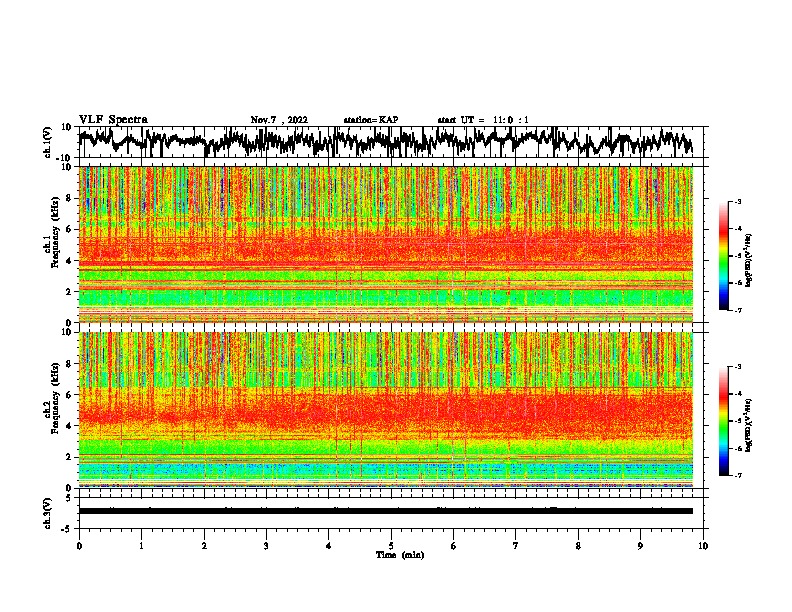Click the ch.1 spectrogram panel

click(386, 244)
